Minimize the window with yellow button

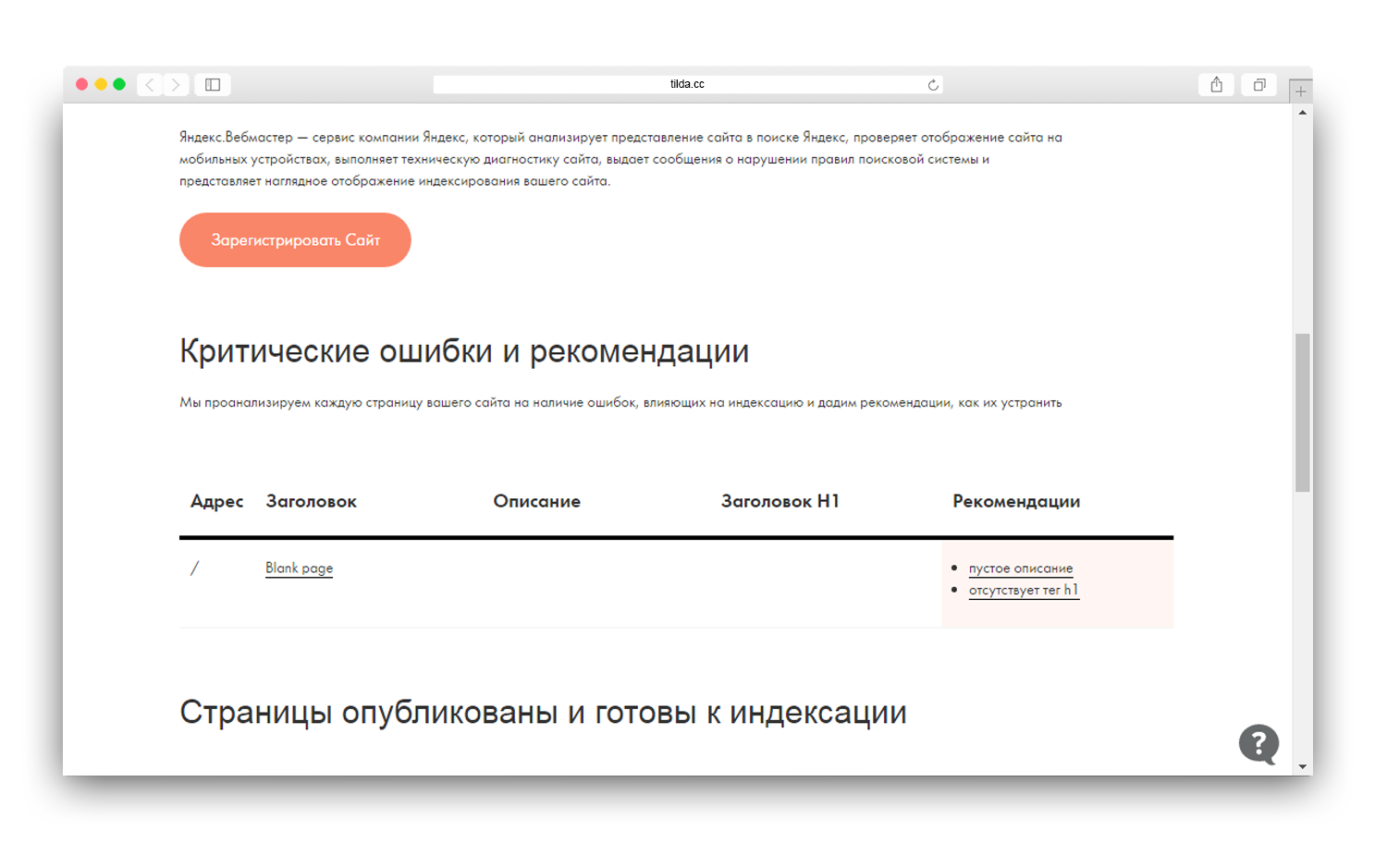coord(101,84)
